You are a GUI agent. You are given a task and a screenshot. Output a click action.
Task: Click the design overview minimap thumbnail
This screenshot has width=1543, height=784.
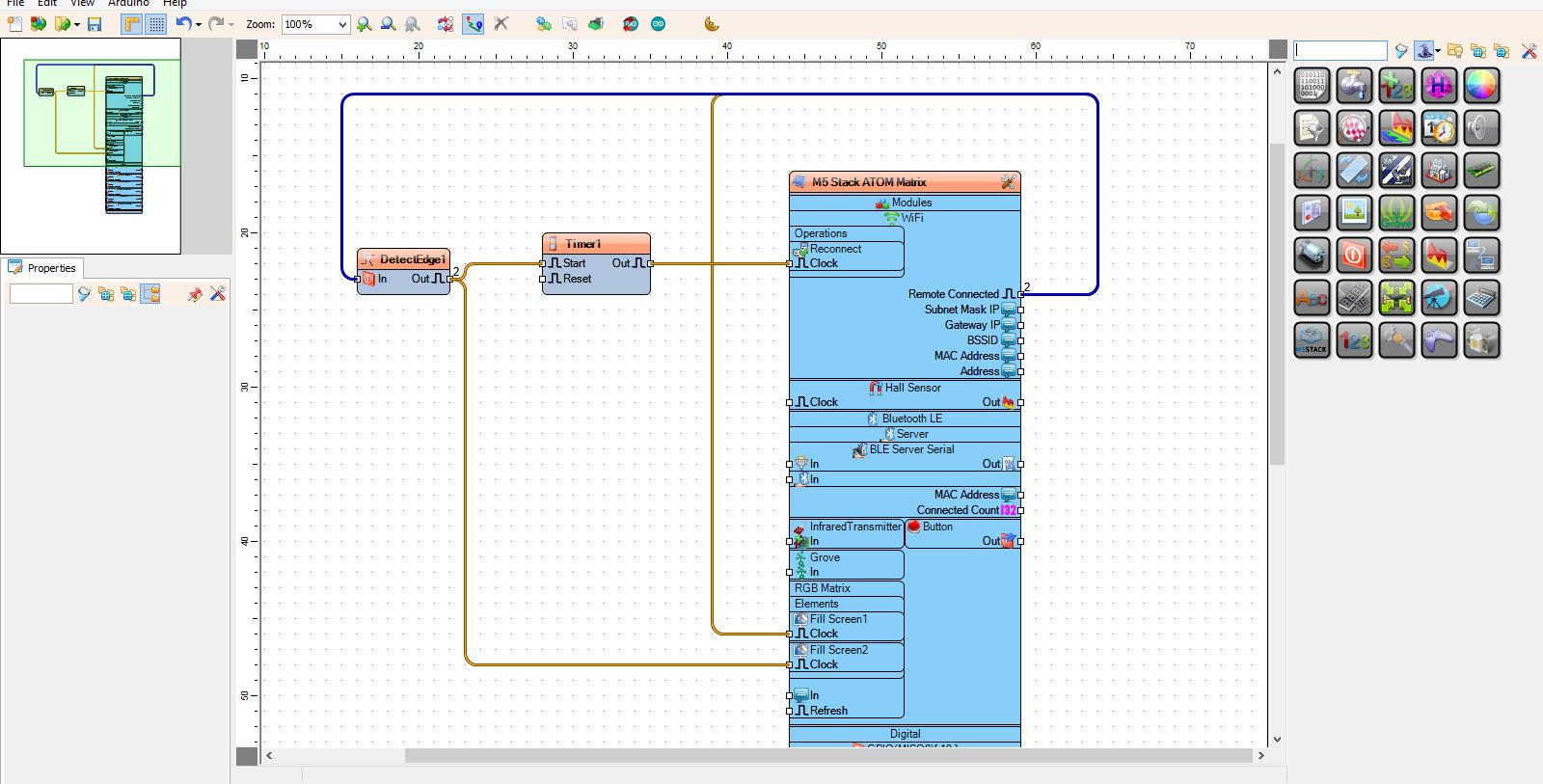coord(91,146)
